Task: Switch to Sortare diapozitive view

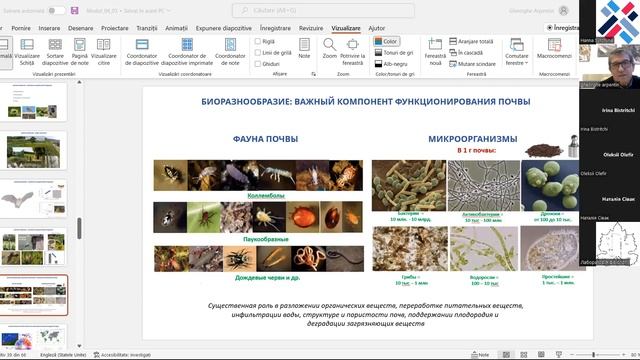Action: [55, 52]
